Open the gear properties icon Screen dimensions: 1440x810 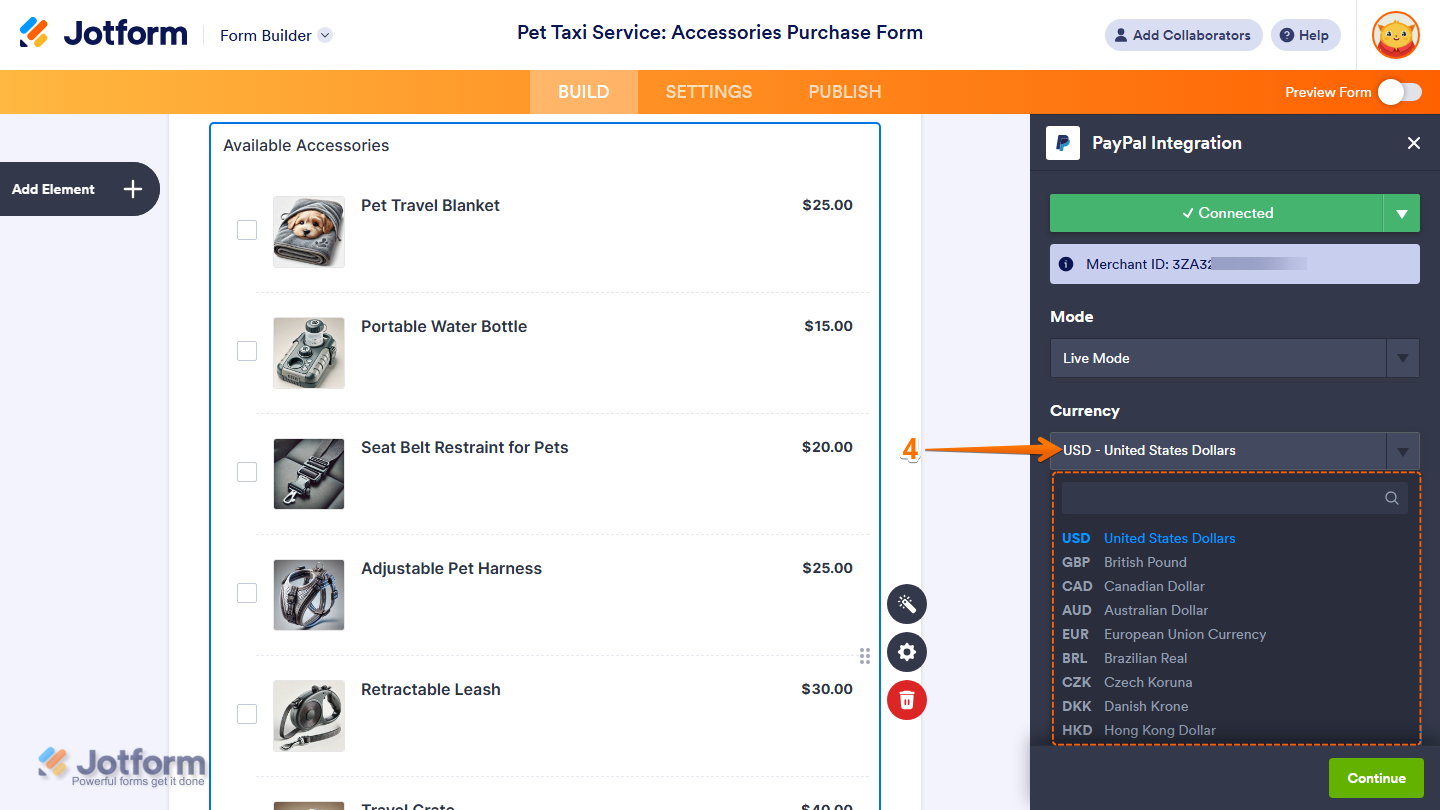pyautogui.click(x=907, y=652)
